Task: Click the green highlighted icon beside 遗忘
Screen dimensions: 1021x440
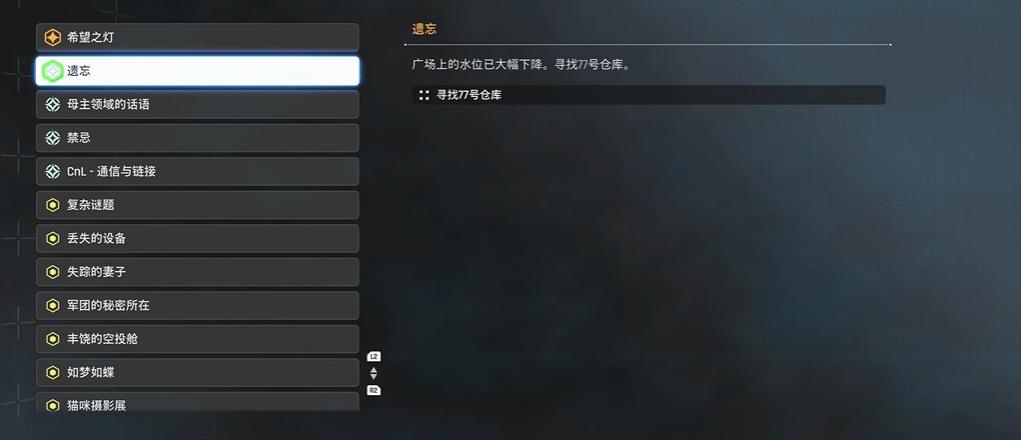Action: (x=53, y=71)
